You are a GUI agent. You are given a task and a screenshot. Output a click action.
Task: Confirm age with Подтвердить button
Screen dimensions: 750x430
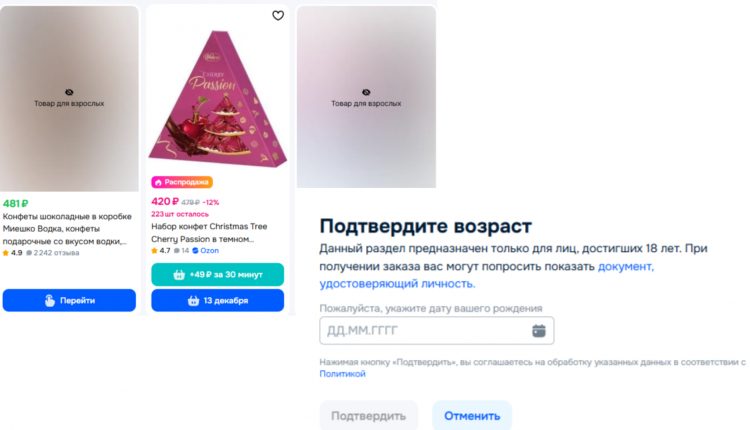[368, 416]
